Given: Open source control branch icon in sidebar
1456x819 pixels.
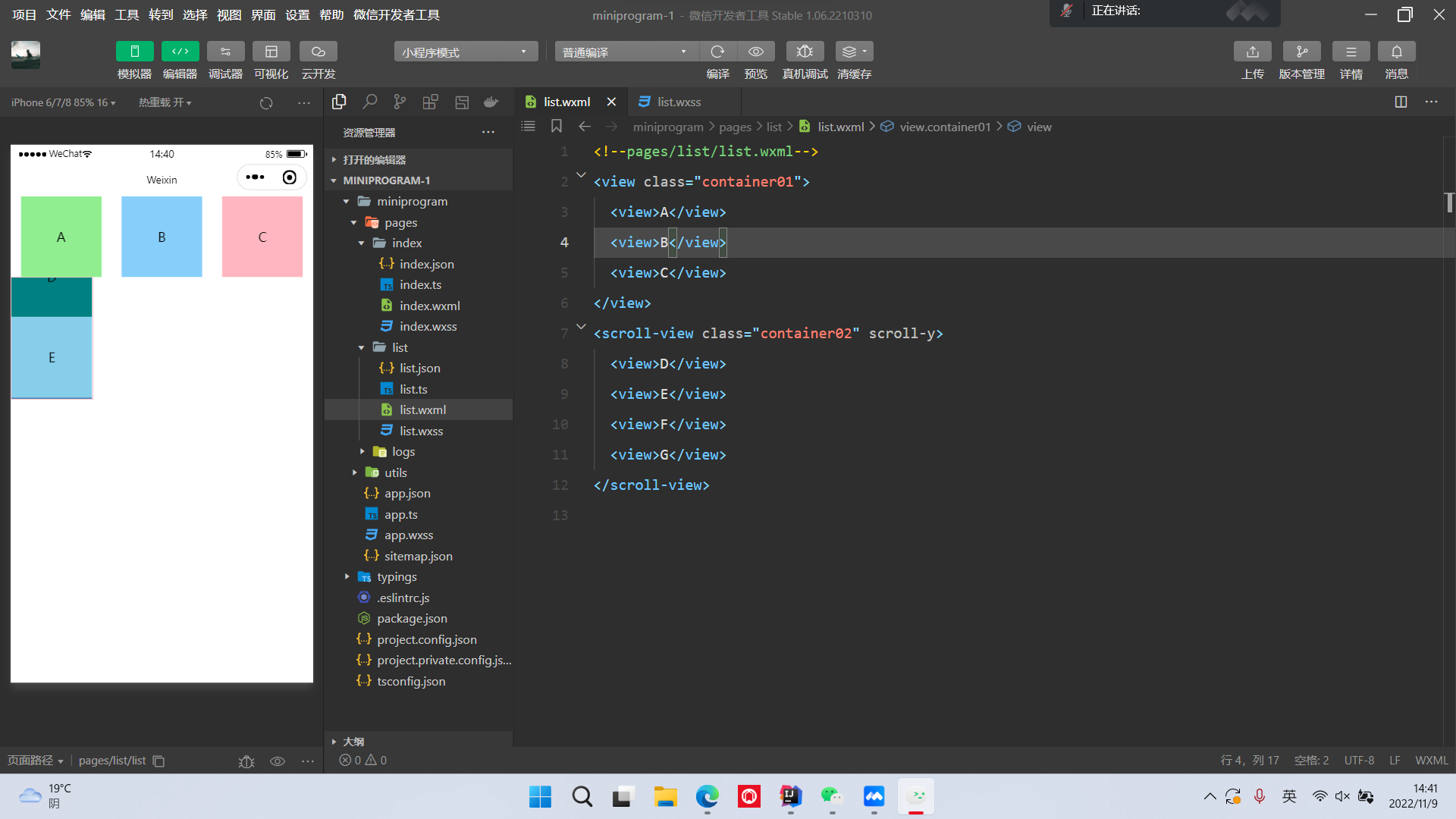Looking at the screenshot, I should (400, 102).
